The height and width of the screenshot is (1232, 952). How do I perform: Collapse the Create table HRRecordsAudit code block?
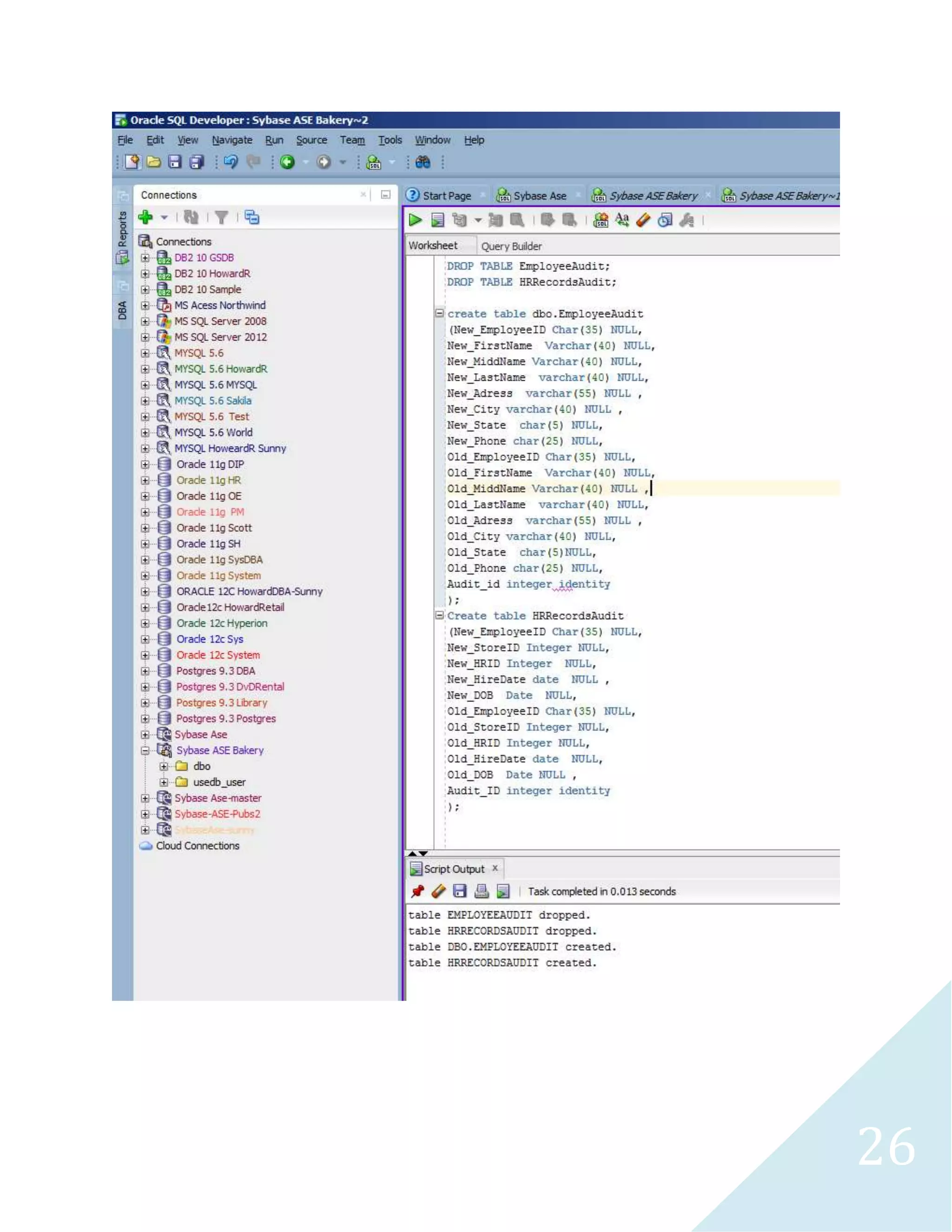(439, 615)
